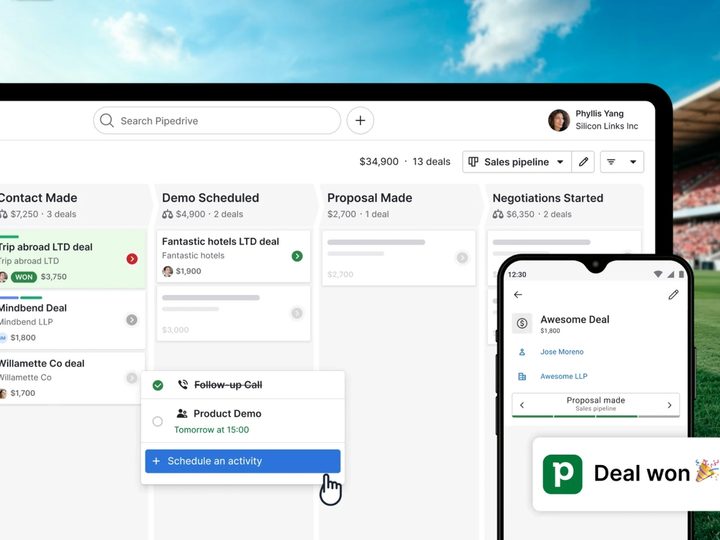Tap the building icon beside Awesome LLP
This screenshot has width=720, height=540.
pos(522,377)
